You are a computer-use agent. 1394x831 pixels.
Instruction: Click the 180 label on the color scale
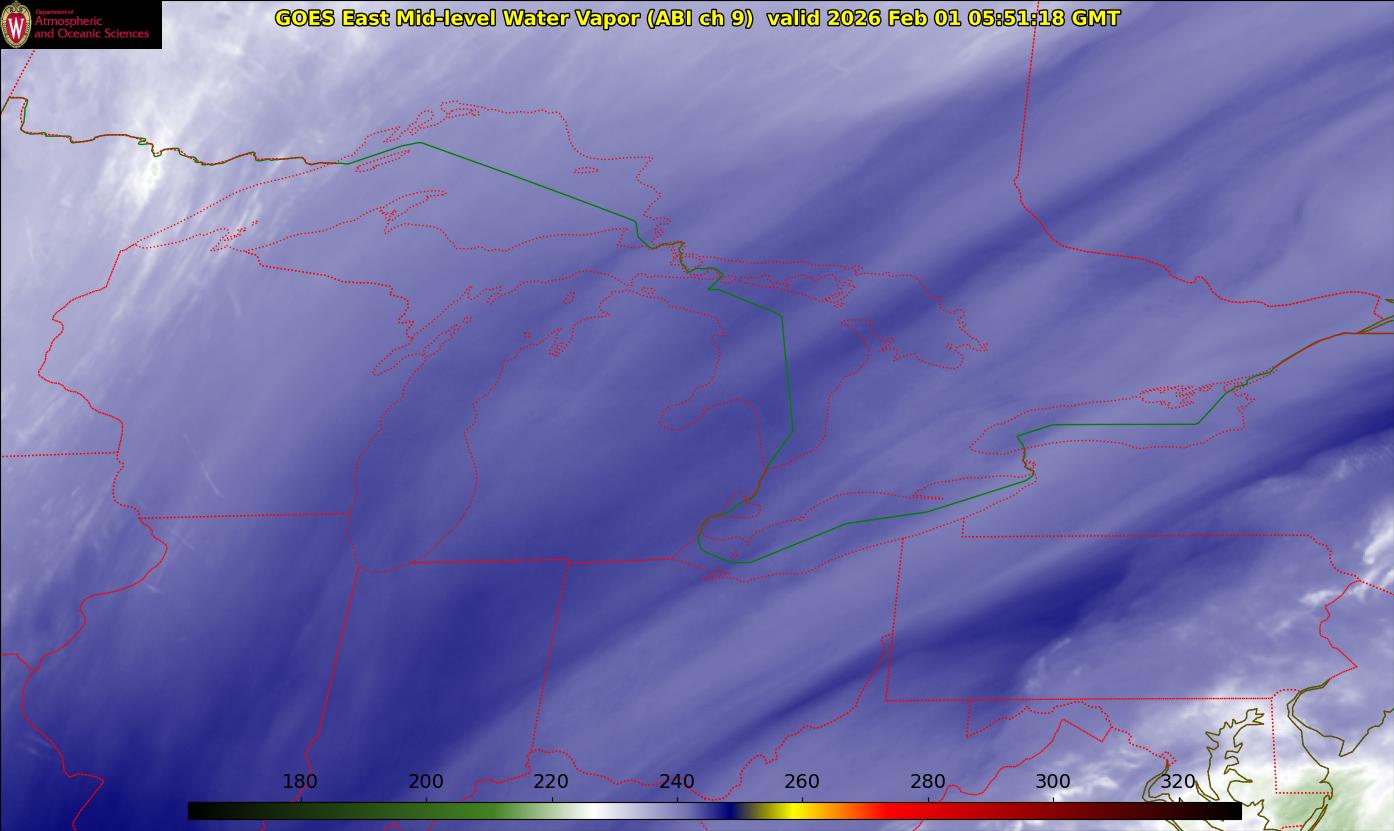click(x=300, y=781)
